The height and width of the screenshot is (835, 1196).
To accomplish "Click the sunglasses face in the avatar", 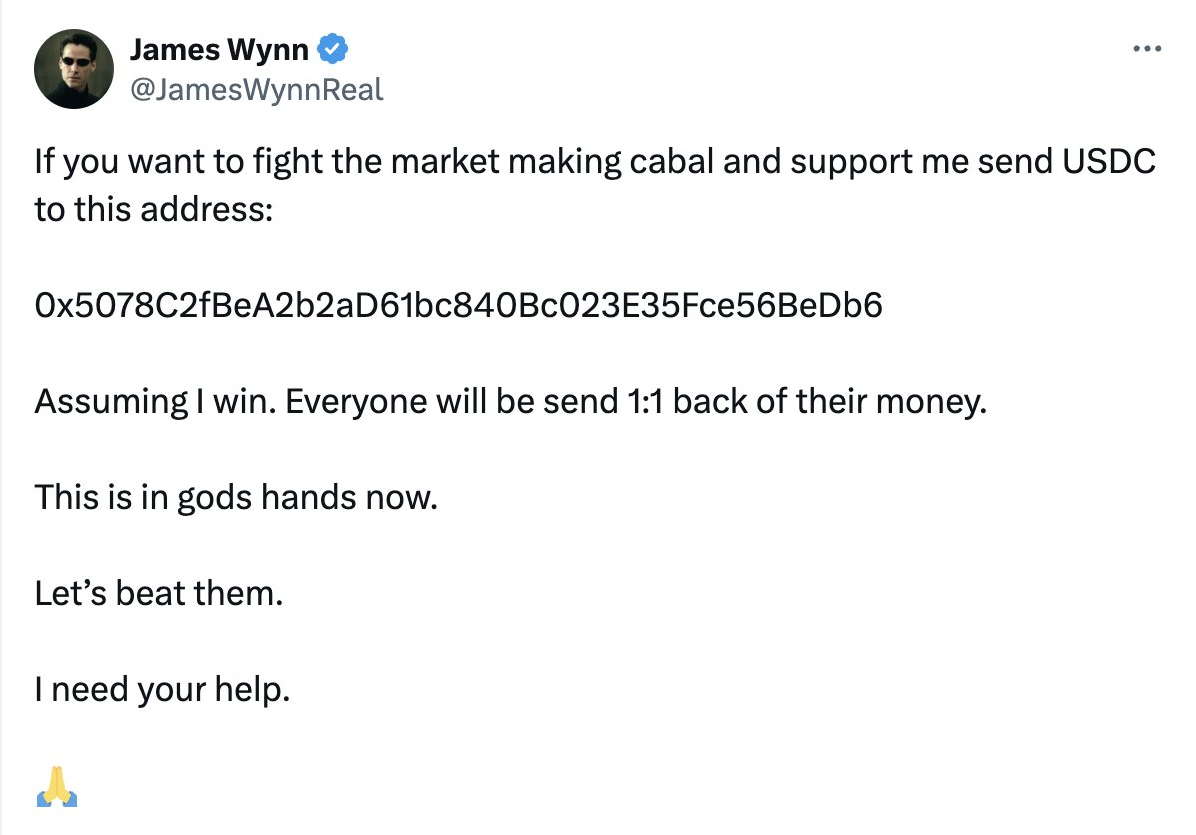I will pos(75,60).
